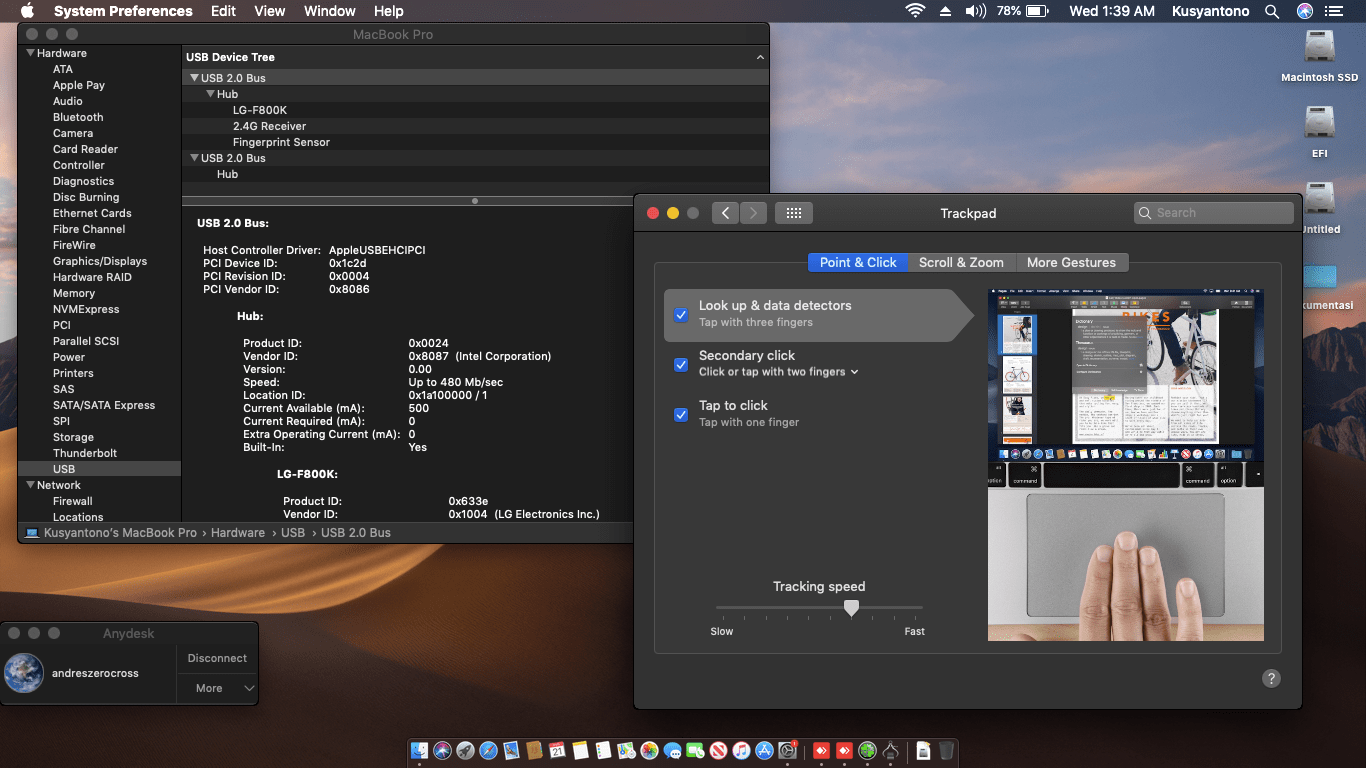Viewport: 1366px width, 768px height.
Task: Click the USB Device Tree header chevron
Action: click(x=760, y=58)
